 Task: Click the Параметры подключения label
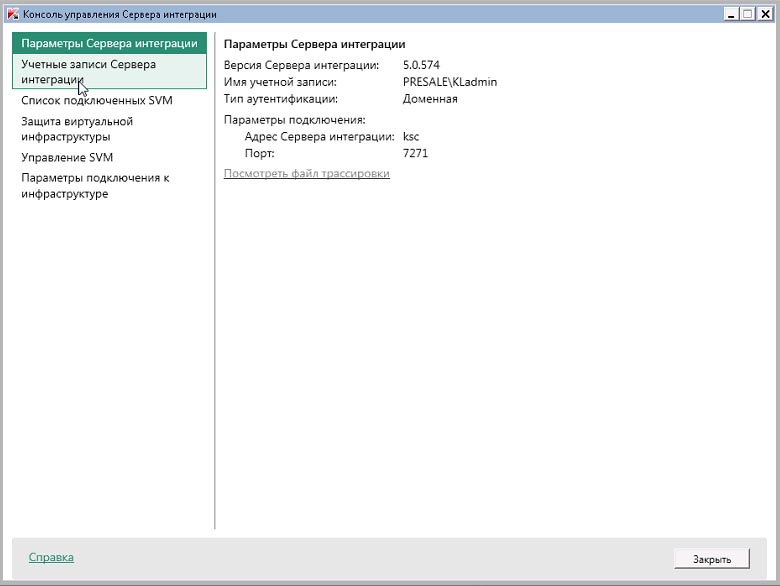(294, 120)
